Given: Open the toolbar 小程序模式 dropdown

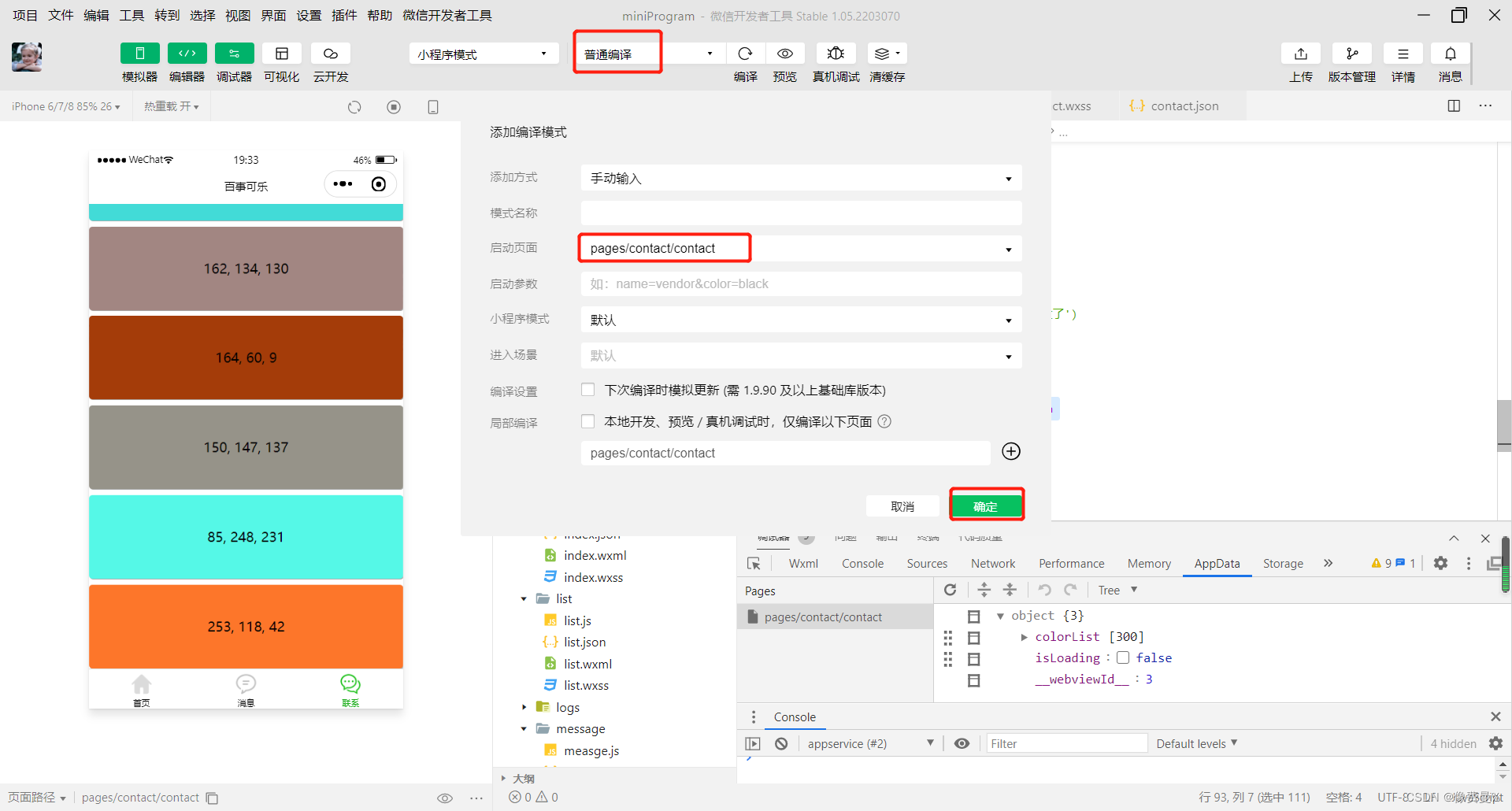Looking at the screenshot, I should pyautogui.click(x=483, y=54).
